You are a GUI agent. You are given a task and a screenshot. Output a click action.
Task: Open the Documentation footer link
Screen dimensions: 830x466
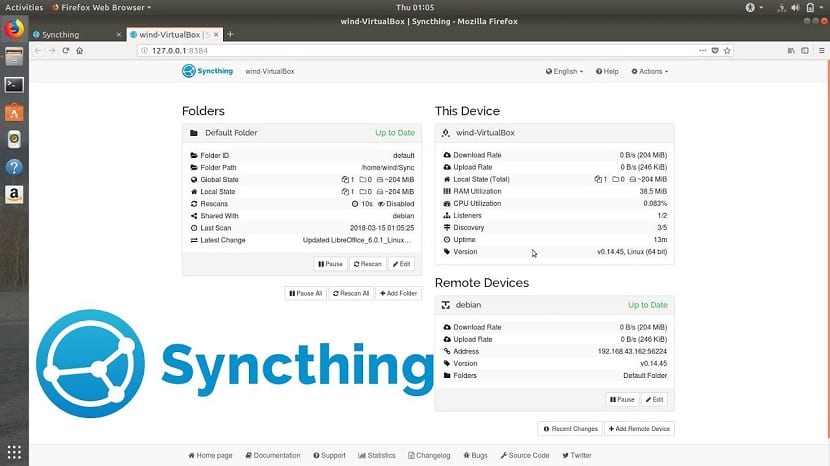click(x=273, y=455)
